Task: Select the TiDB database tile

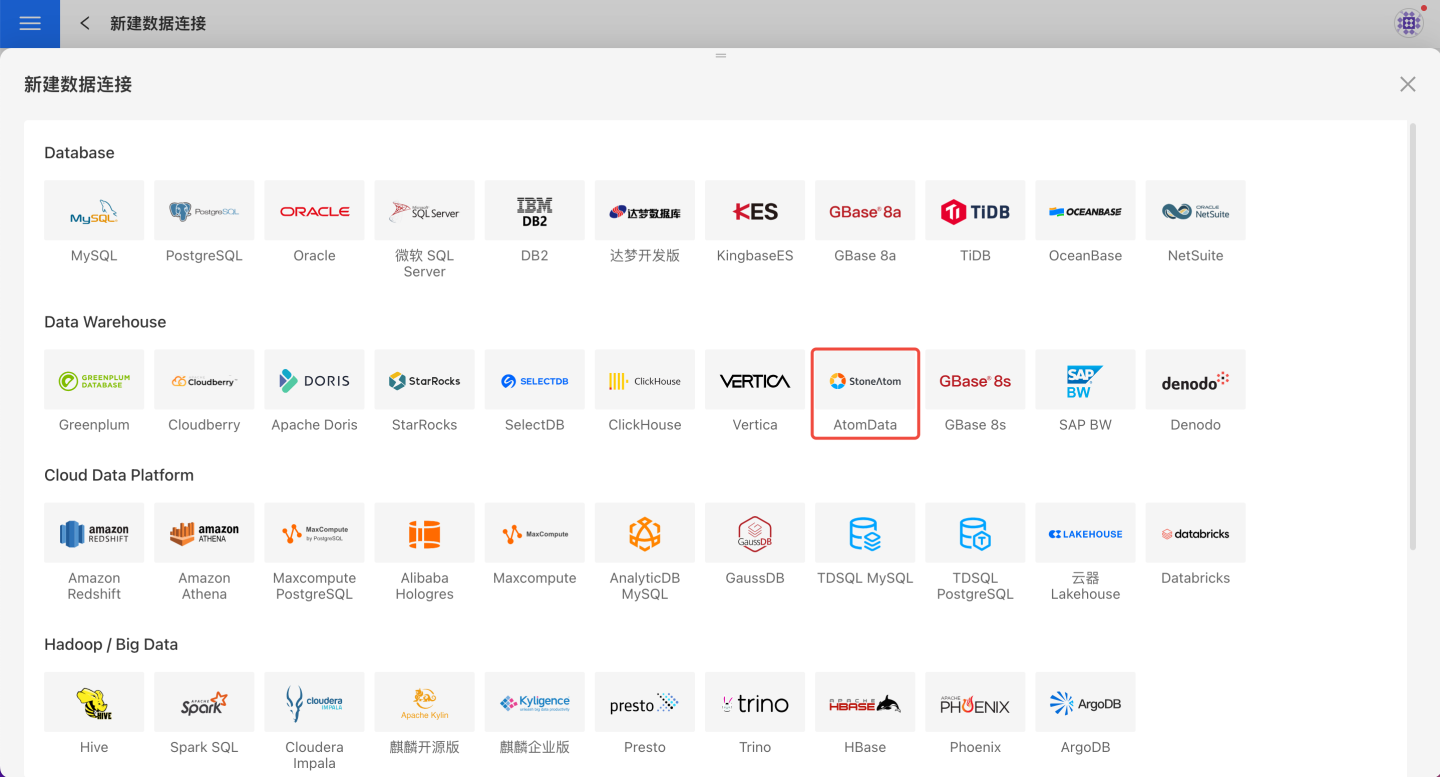Action: 975,211
